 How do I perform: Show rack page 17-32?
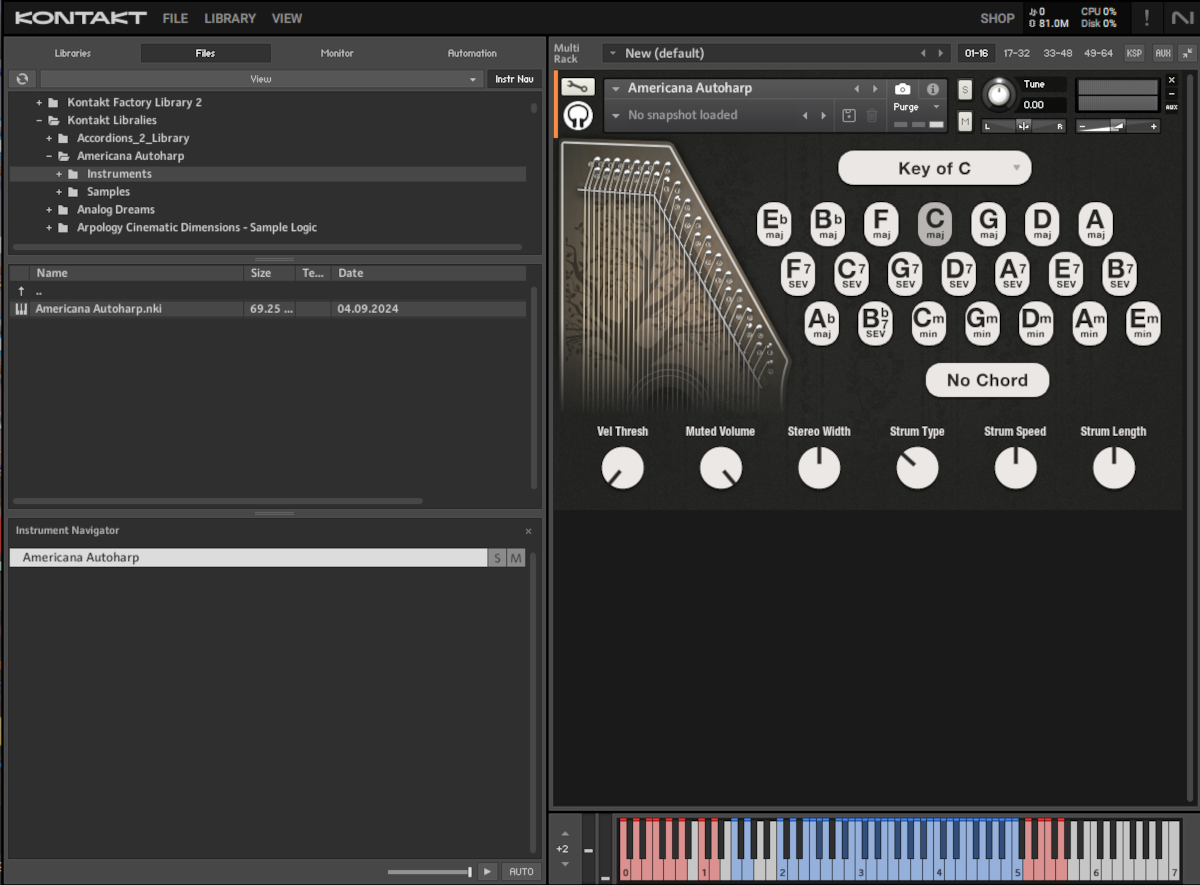click(x=1016, y=53)
